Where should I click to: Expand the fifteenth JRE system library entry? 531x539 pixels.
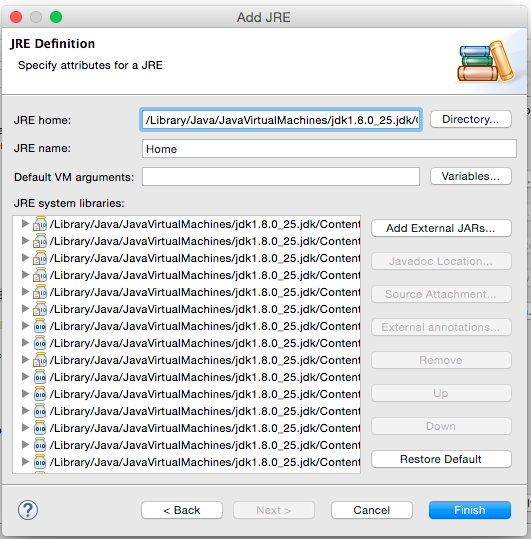point(25,461)
